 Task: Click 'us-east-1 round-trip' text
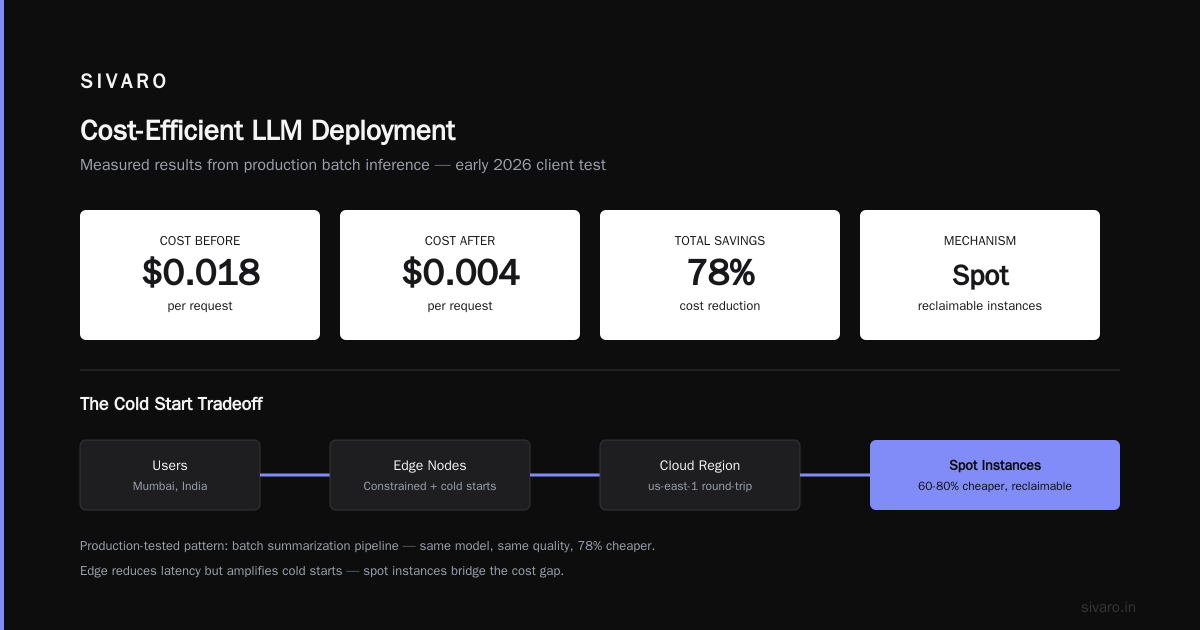click(x=700, y=486)
